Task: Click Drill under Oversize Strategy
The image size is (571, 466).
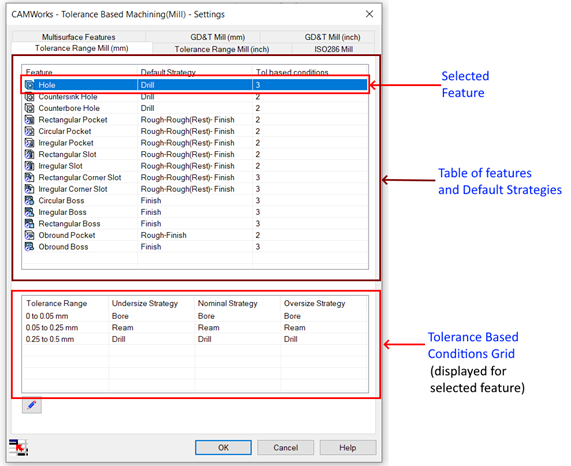Action: click(291, 339)
